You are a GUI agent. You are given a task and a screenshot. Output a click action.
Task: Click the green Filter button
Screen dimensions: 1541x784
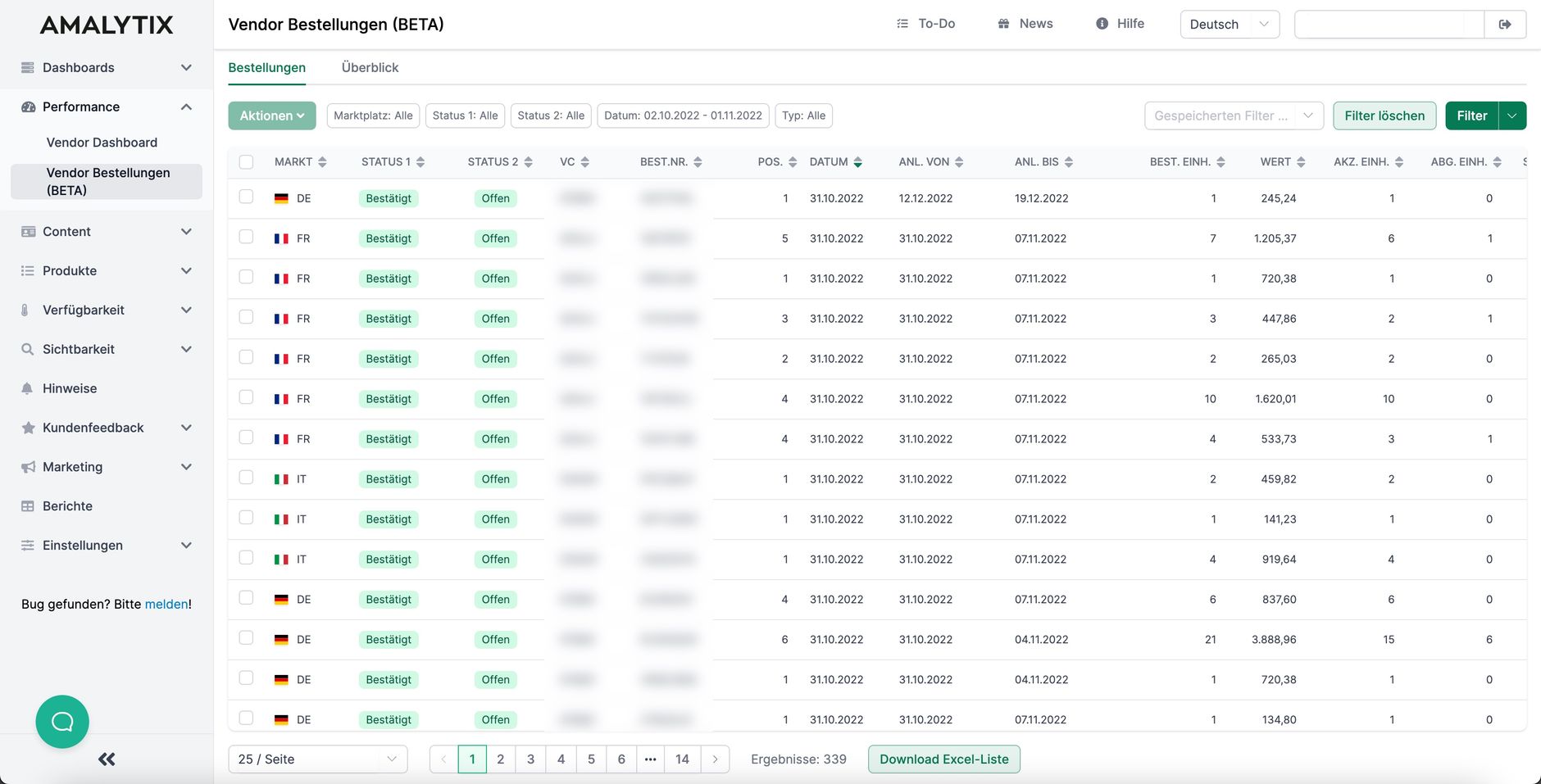pos(1471,116)
